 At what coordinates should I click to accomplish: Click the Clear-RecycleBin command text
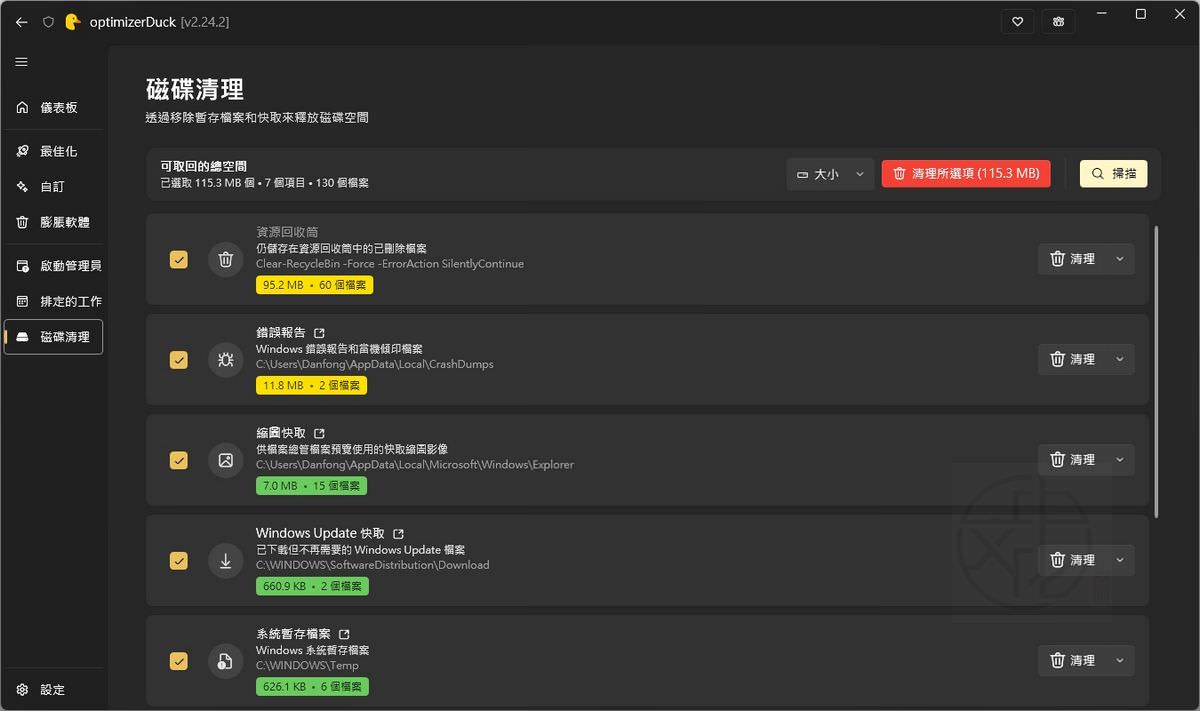coord(390,264)
